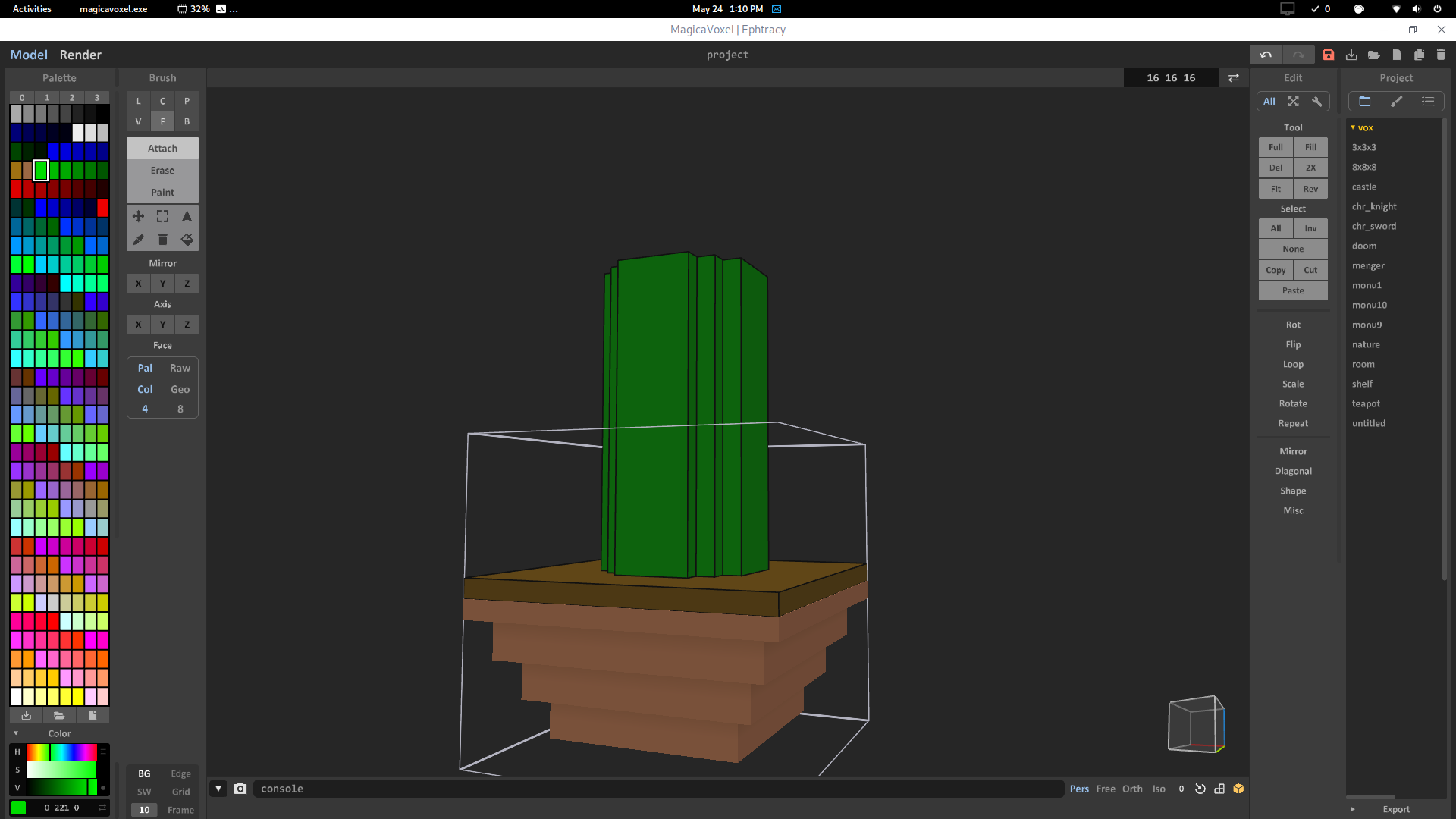The image size is (1456, 819).
Task: Select palette page 2 tab
Action: [72, 97]
